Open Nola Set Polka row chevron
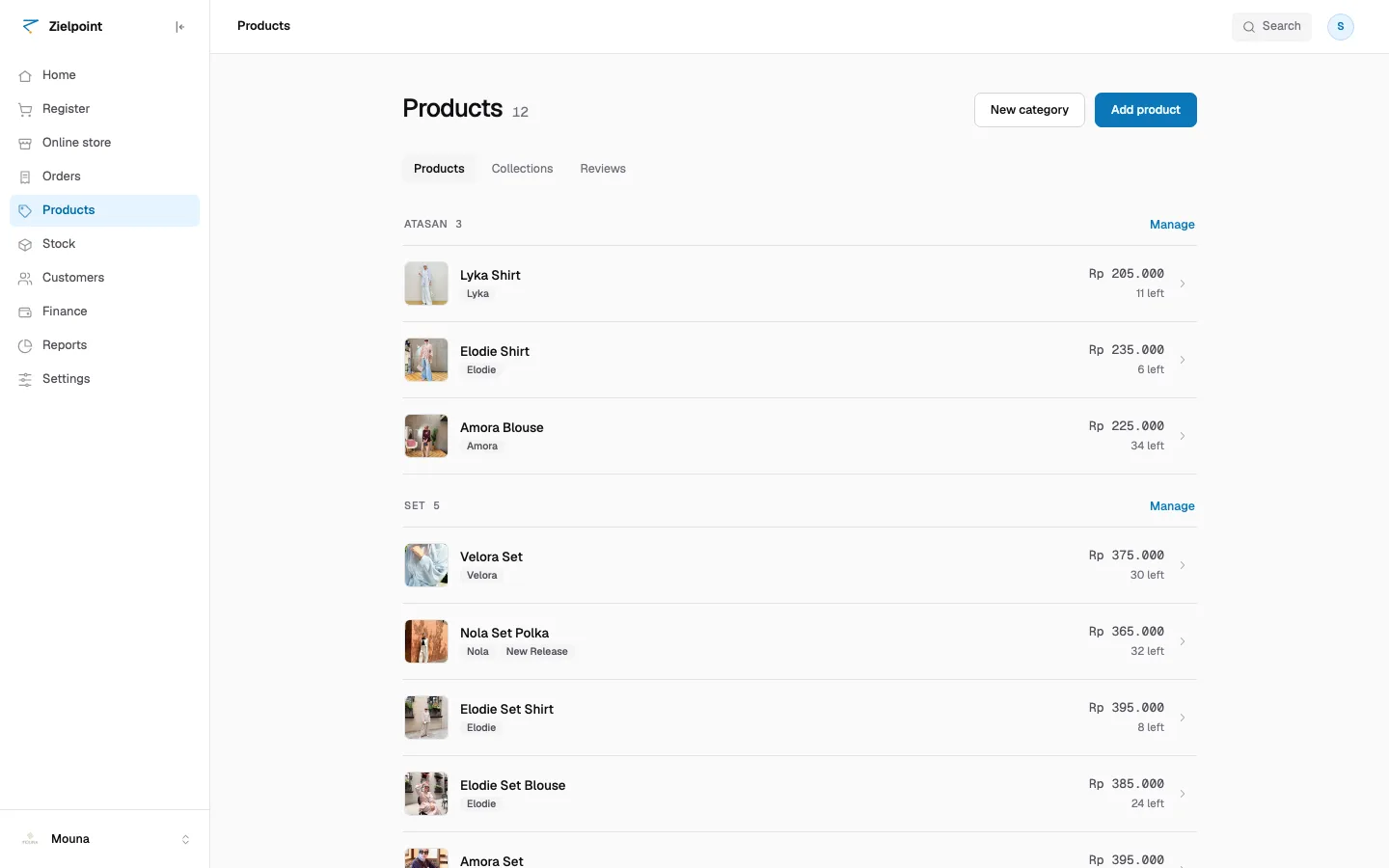 (x=1183, y=641)
